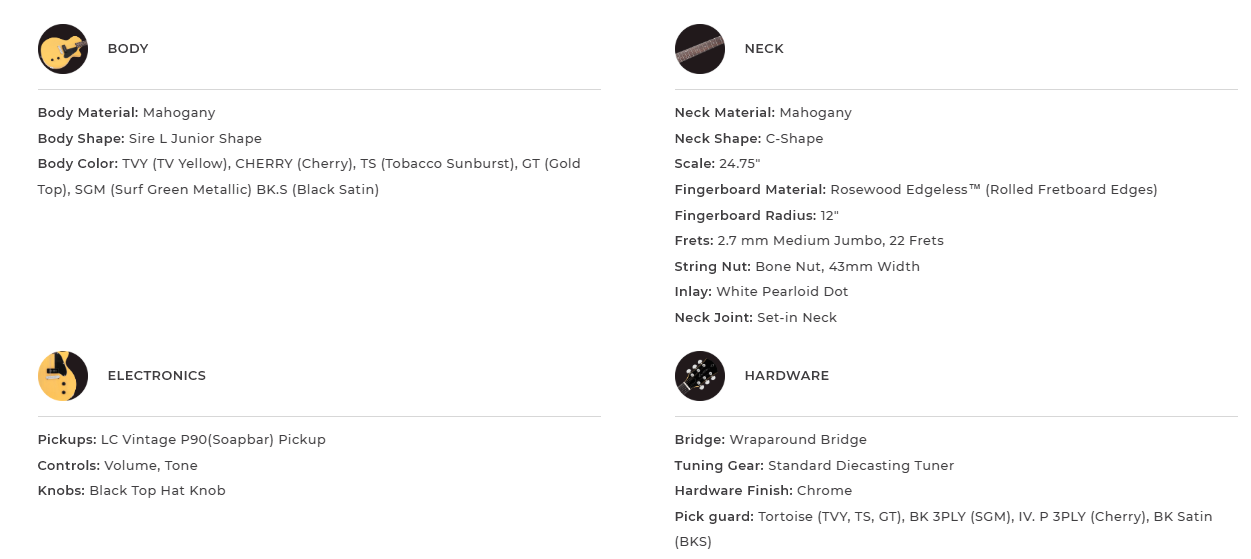The image size is (1251, 559).
Task: Click the Neck Shape: C-Shape line
Action: coord(748,139)
